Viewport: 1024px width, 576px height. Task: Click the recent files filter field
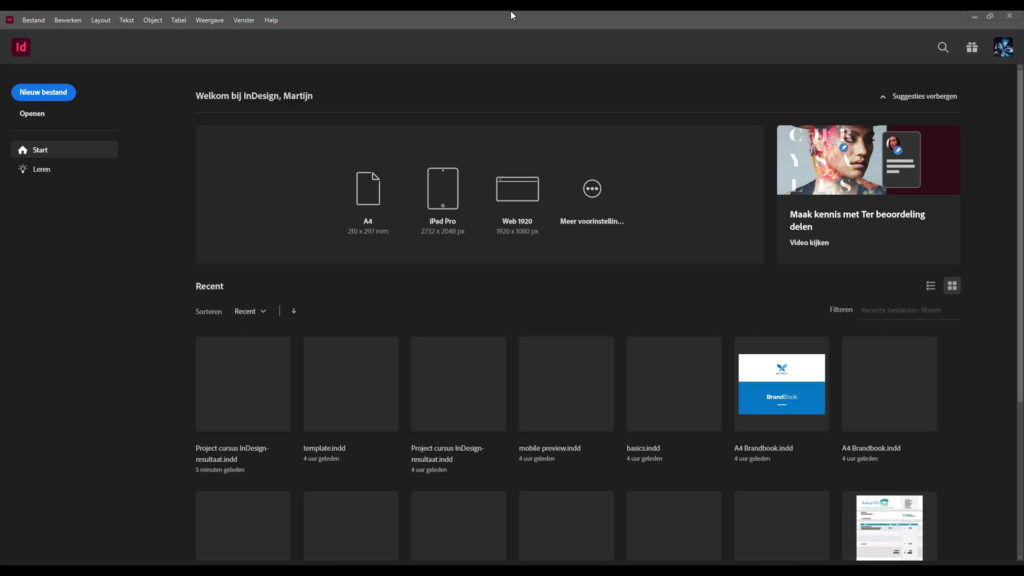pyautogui.click(x=910, y=310)
